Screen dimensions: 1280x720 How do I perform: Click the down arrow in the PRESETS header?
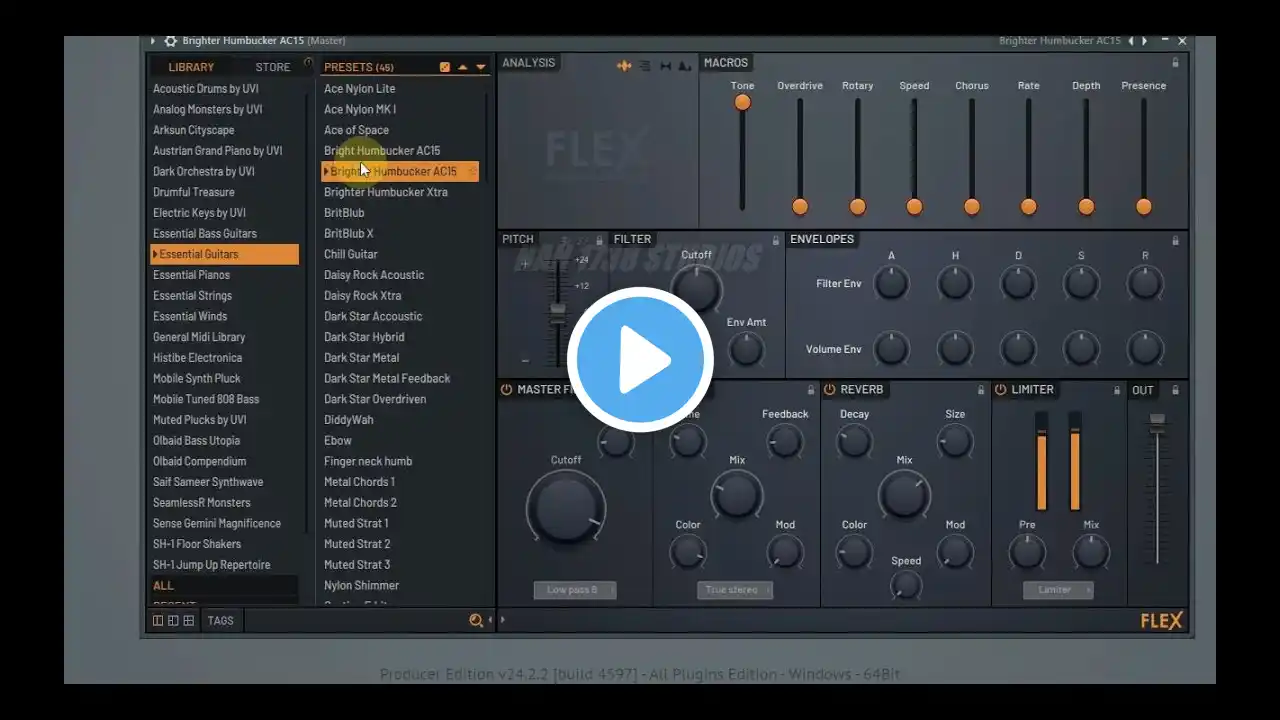(480, 67)
